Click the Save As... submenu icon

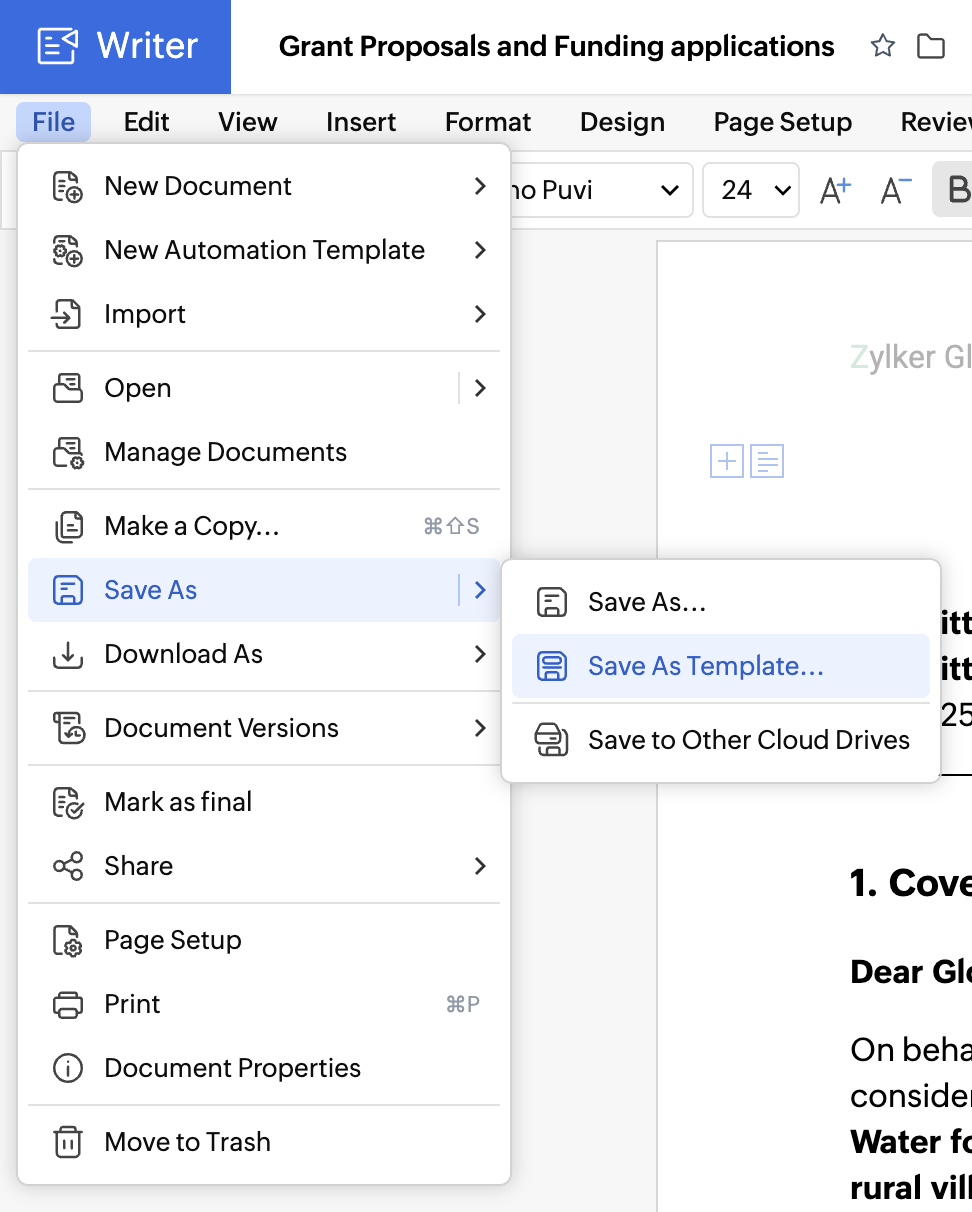point(552,602)
